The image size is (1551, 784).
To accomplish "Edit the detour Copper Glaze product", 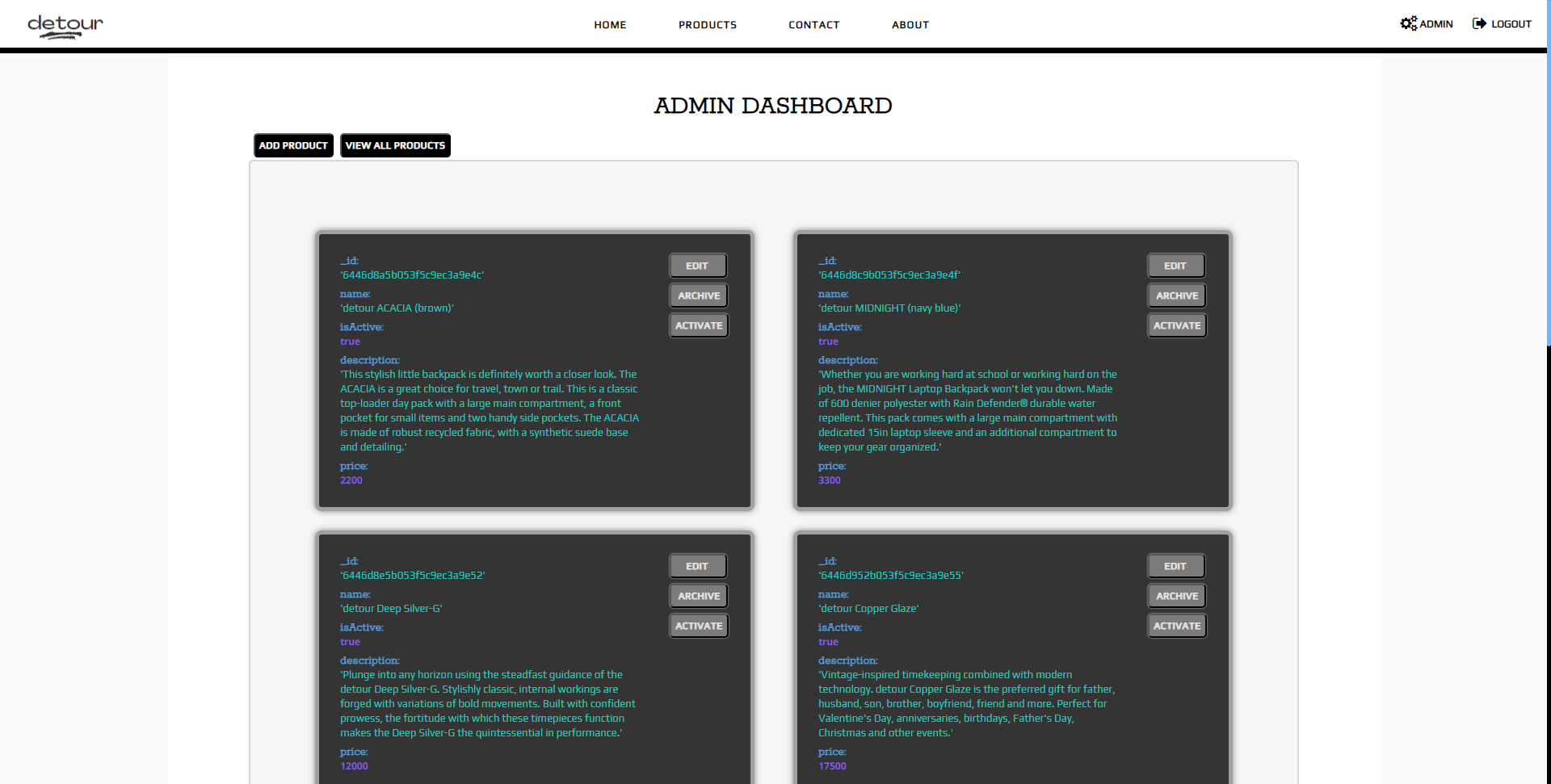I will tap(1176, 566).
